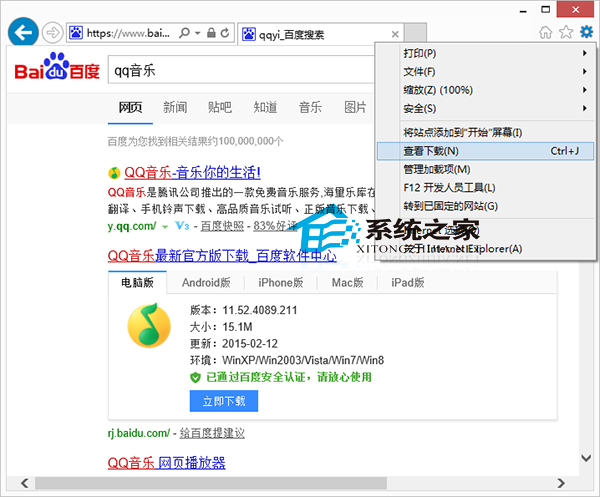Switch to the iPhone版 tab

click(x=280, y=283)
